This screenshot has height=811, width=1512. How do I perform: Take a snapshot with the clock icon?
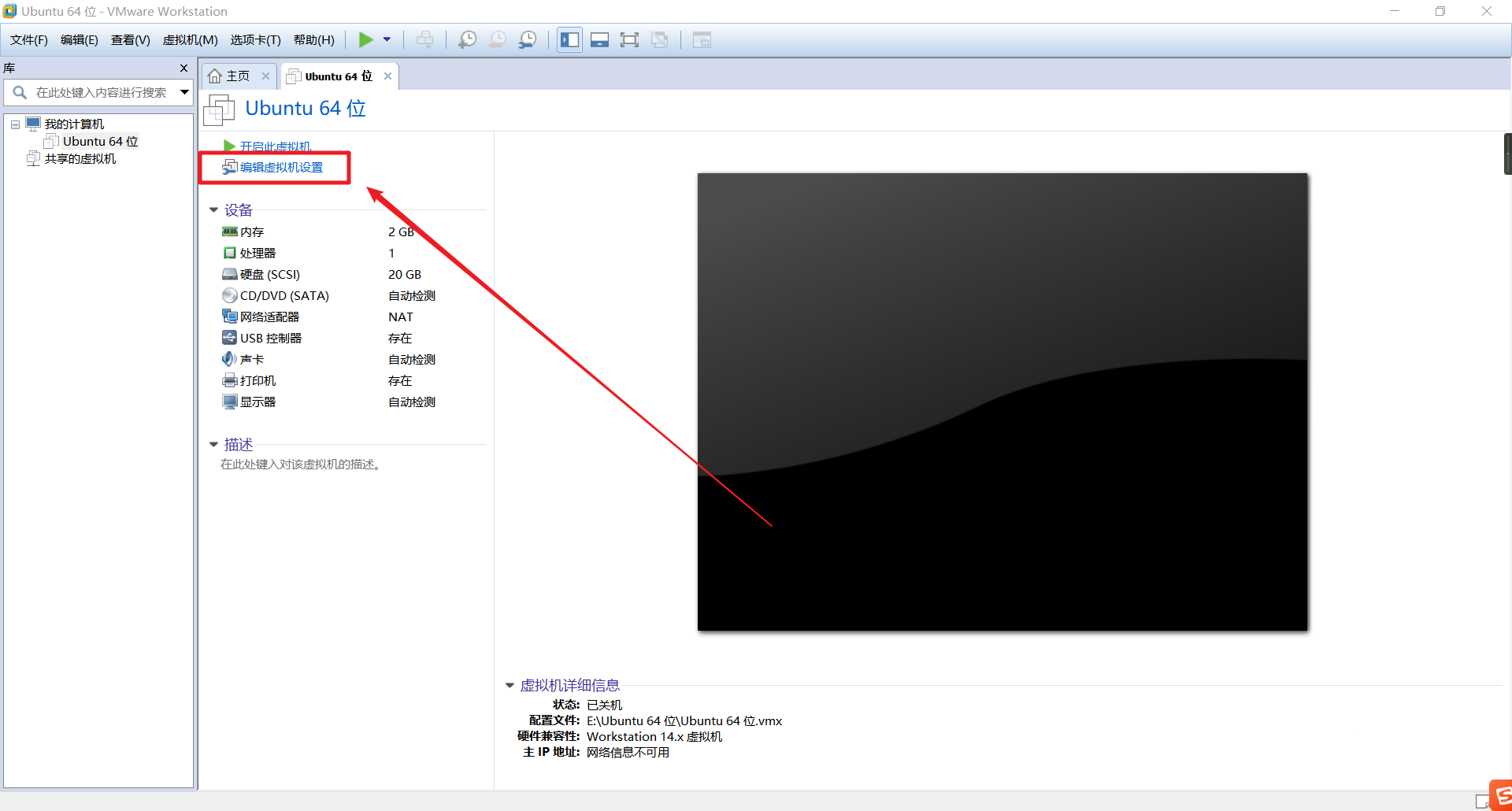click(468, 39)
